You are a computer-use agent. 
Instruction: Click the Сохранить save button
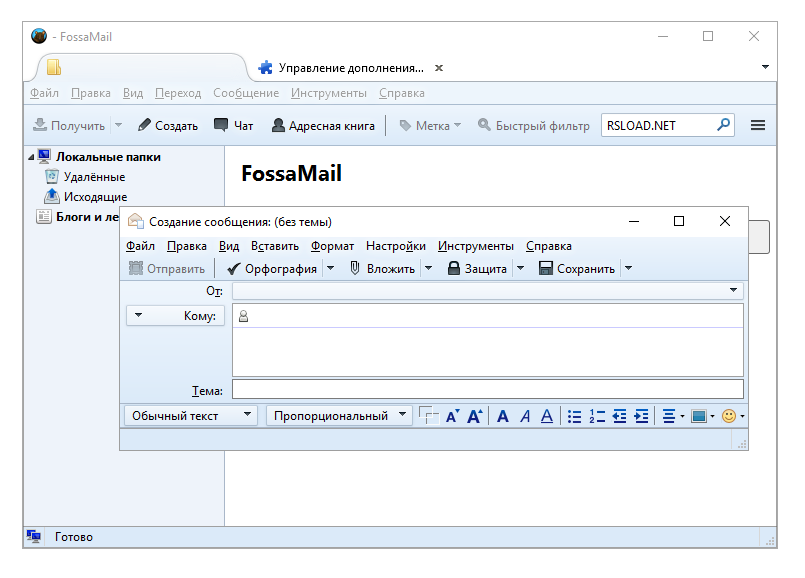tap(577, 268)
